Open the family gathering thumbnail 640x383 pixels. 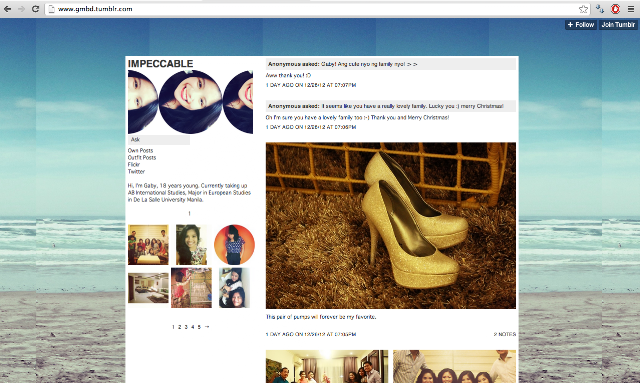coord(148,245)
